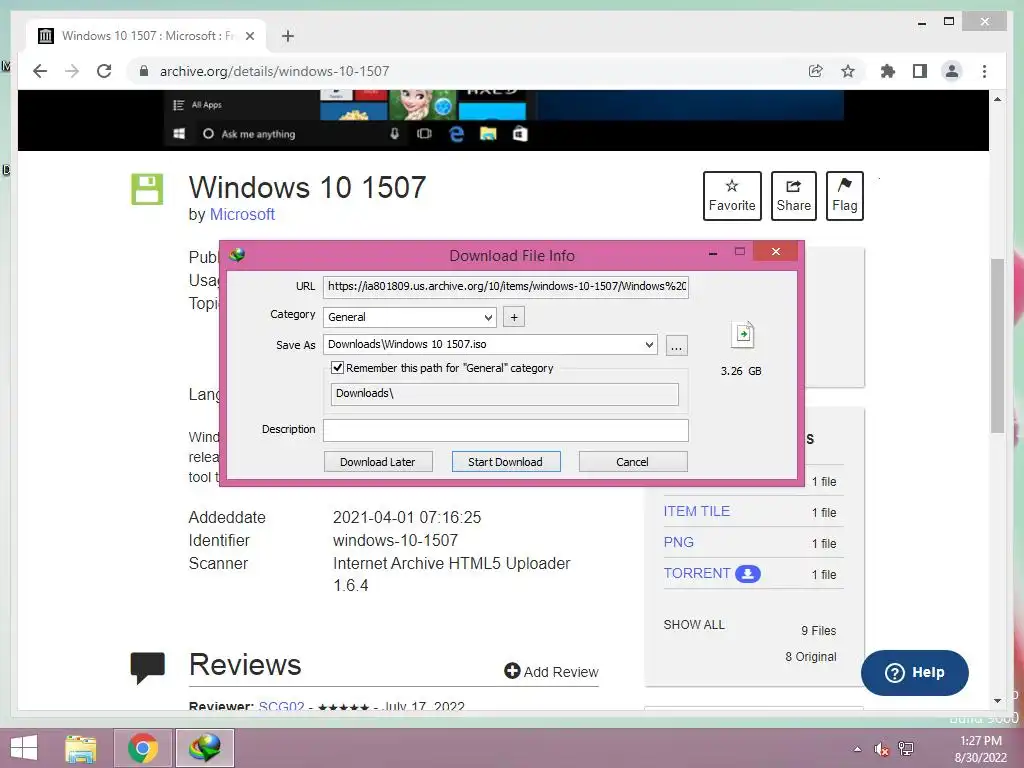Reload the archive.org page
The height and width of the screenshot is (768, 1024).
(x=104, y=71)
